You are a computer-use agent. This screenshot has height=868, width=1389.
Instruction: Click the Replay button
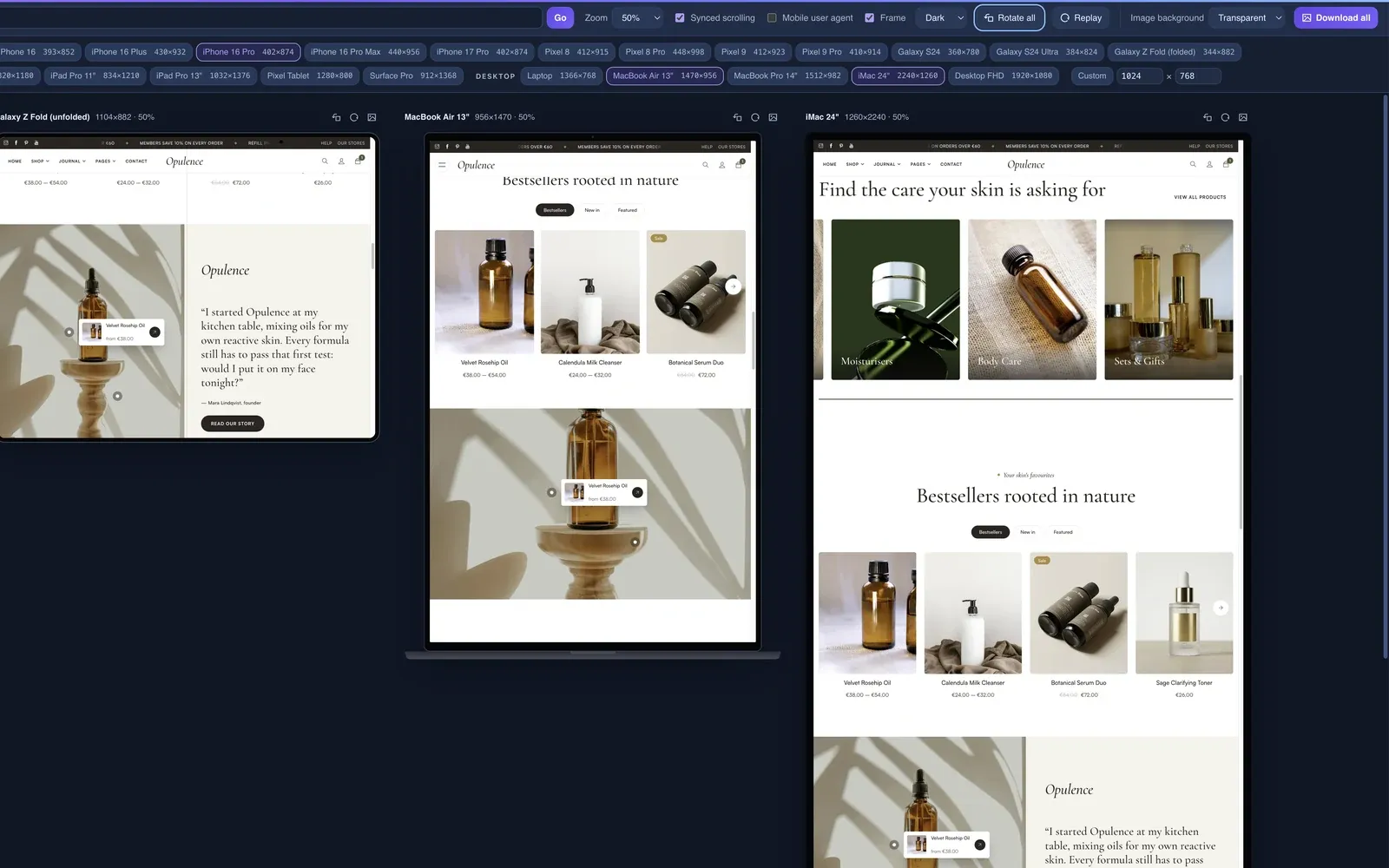click(1081, 17)
